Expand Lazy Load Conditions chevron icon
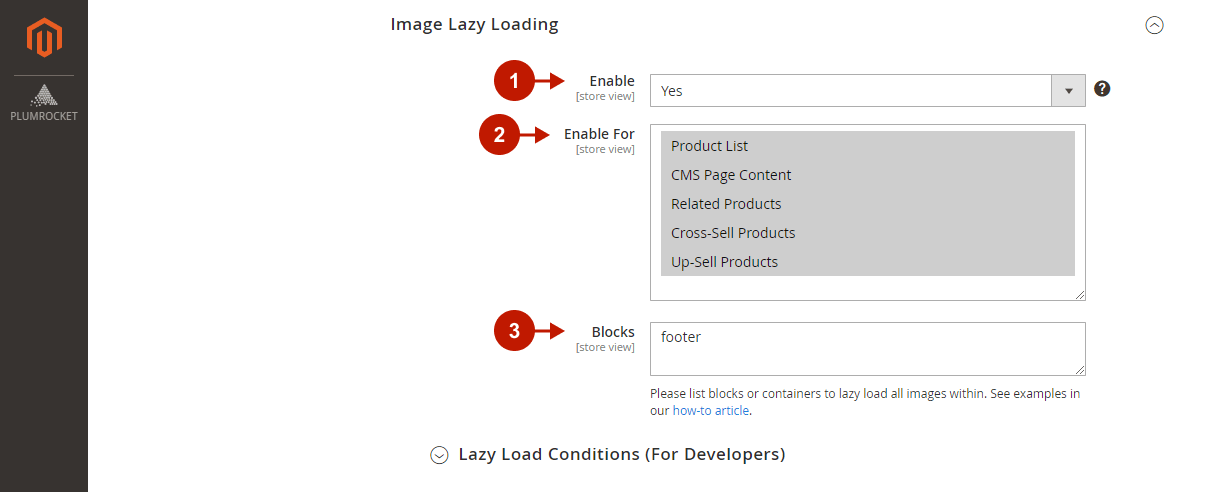The height and width of the screenshot is (492, 1206). tap(439, 455)
